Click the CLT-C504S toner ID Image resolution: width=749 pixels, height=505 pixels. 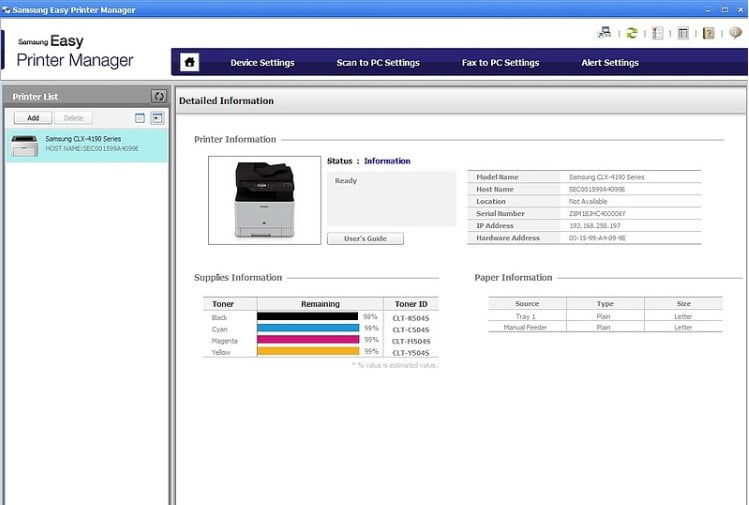click(411, 330)
